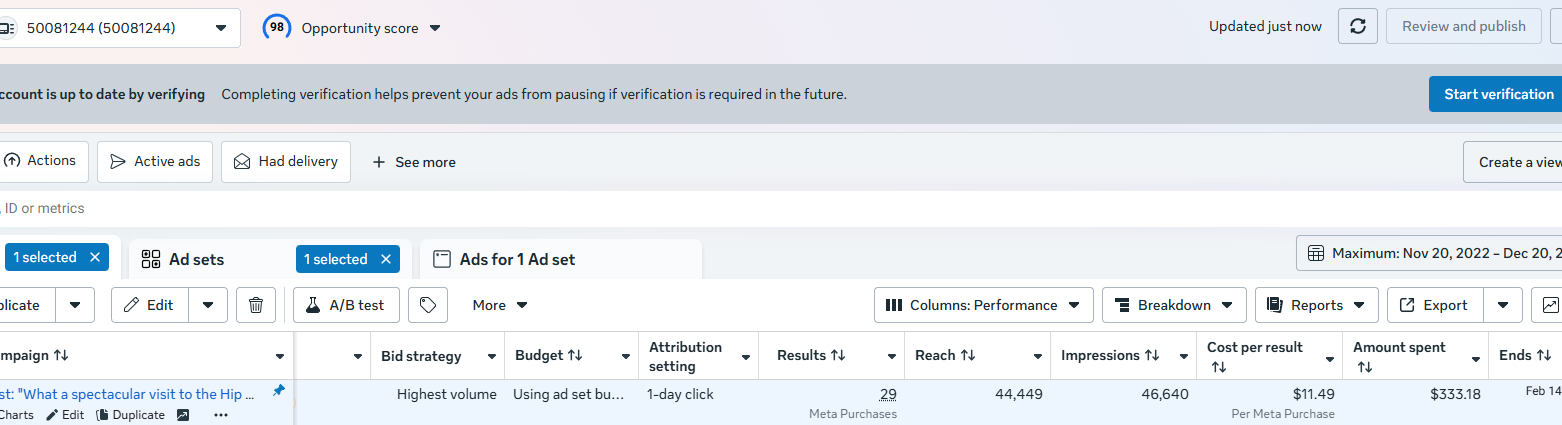Open the Columns: Performance dropdown

982,305
